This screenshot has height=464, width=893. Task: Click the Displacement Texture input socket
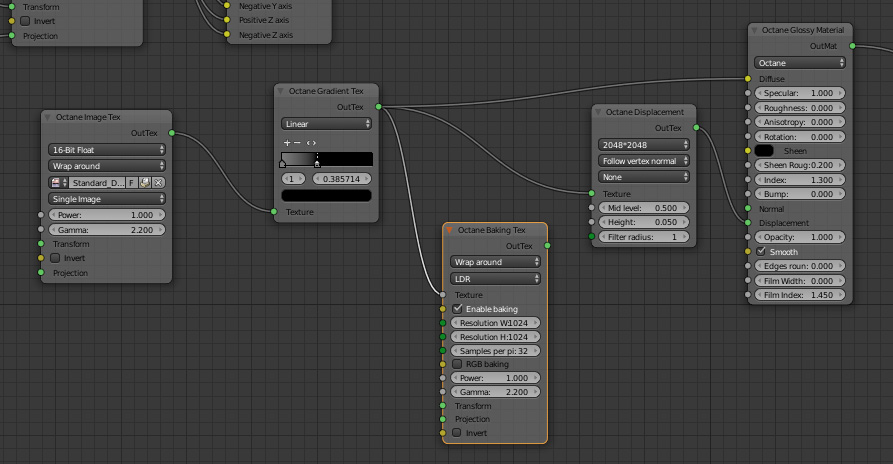pyautogui.click(x=592, y=194)
